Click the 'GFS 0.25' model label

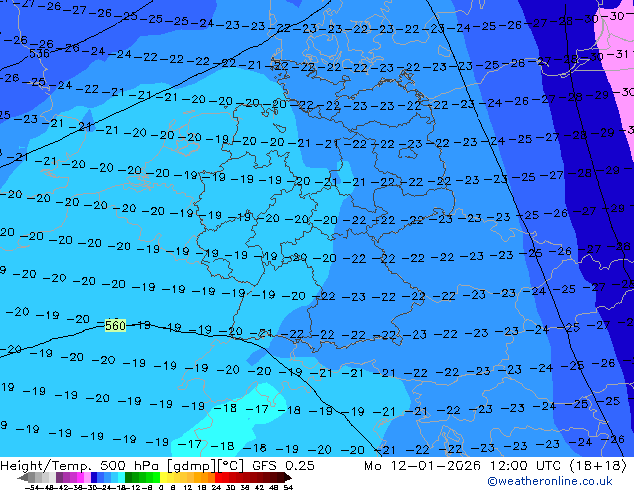[283, 466]
